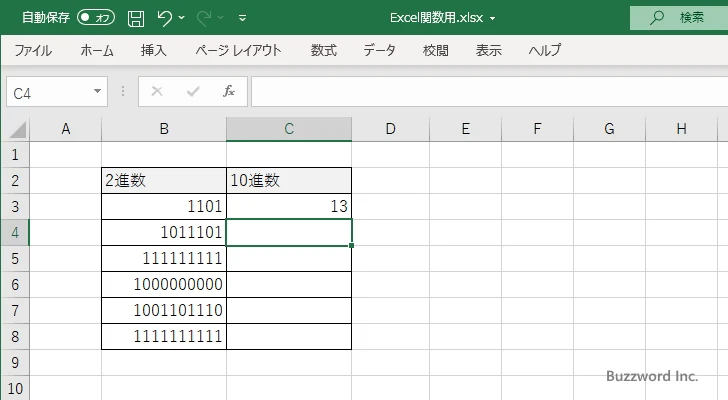The height and width of the screenshot is (400, 728).
Task: Select cell C3 showing 13
Action: (x=289, y=206)
